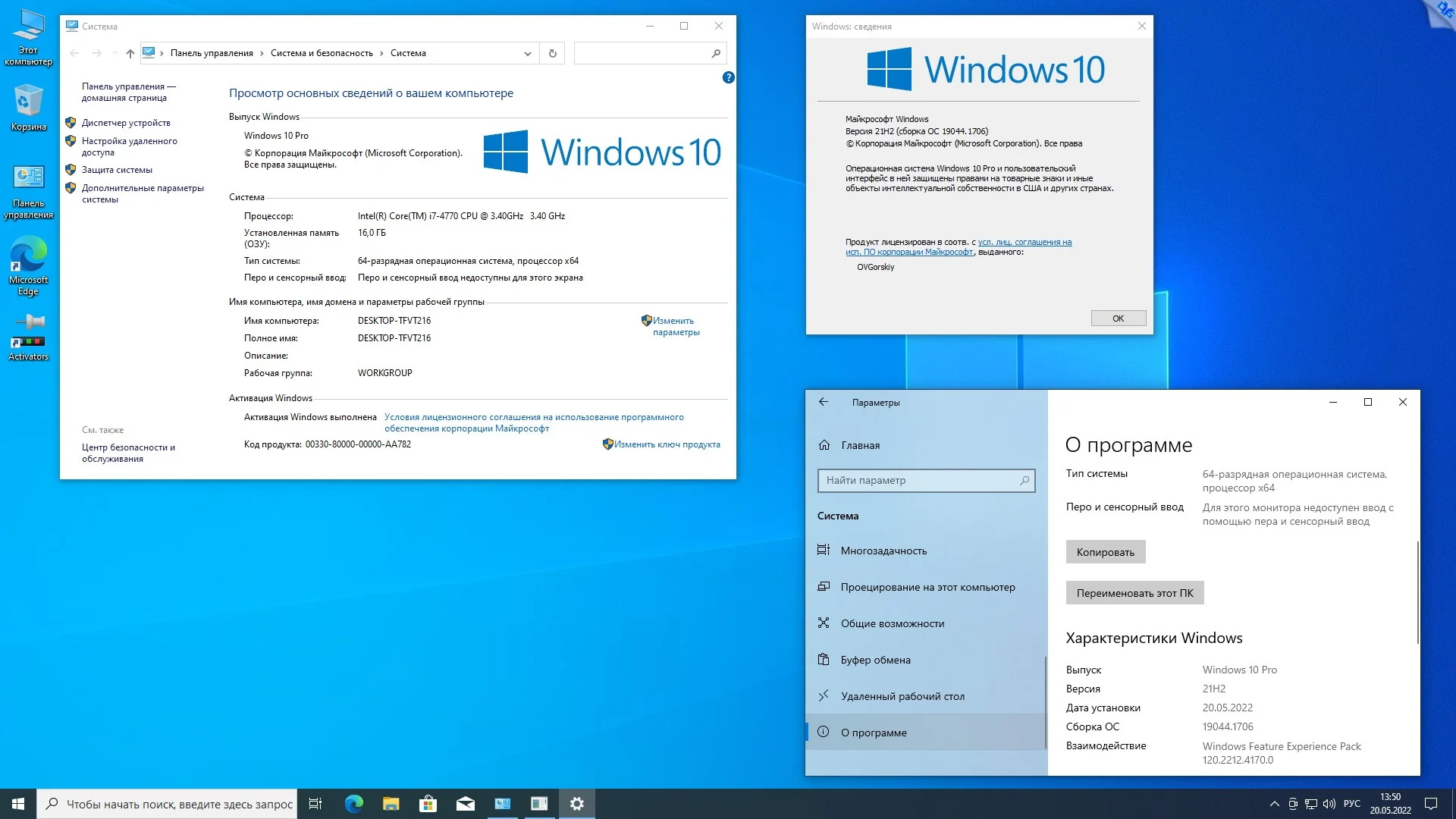1456x819 pixels.
Task: Click Rename this PC button
Action: click(x=1134, y=593)
